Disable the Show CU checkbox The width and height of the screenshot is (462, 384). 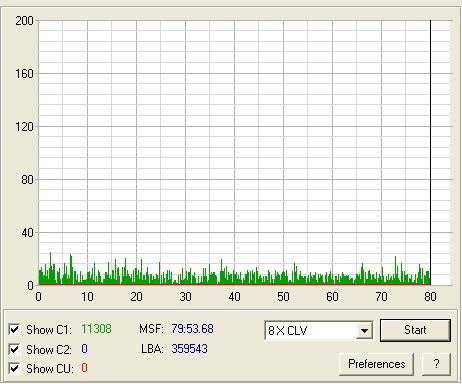tap(14, 368)
